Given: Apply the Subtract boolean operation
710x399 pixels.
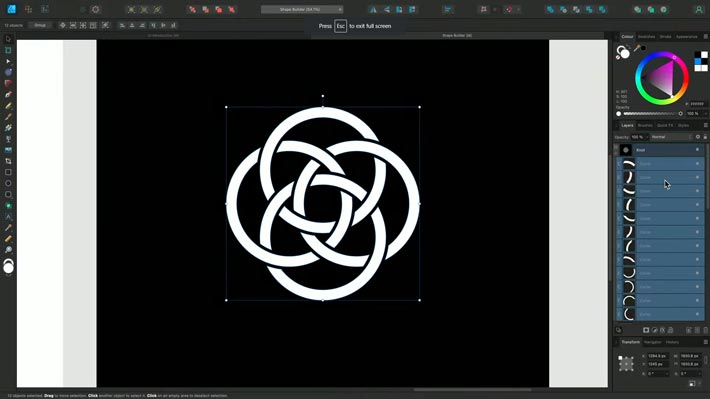Looking at the screenshot, I should (x=563, y=9).
